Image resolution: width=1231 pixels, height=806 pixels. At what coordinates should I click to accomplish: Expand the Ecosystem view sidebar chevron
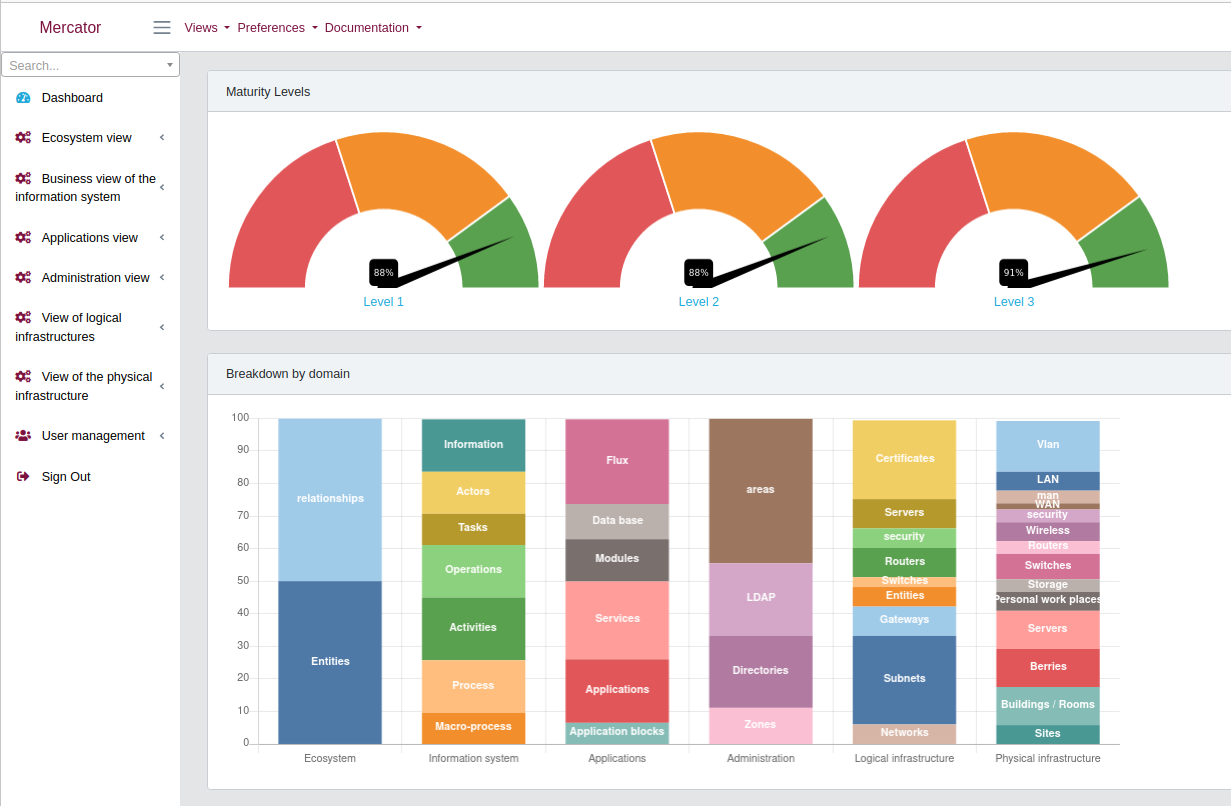pyautogui.click(x=162, y=137)
